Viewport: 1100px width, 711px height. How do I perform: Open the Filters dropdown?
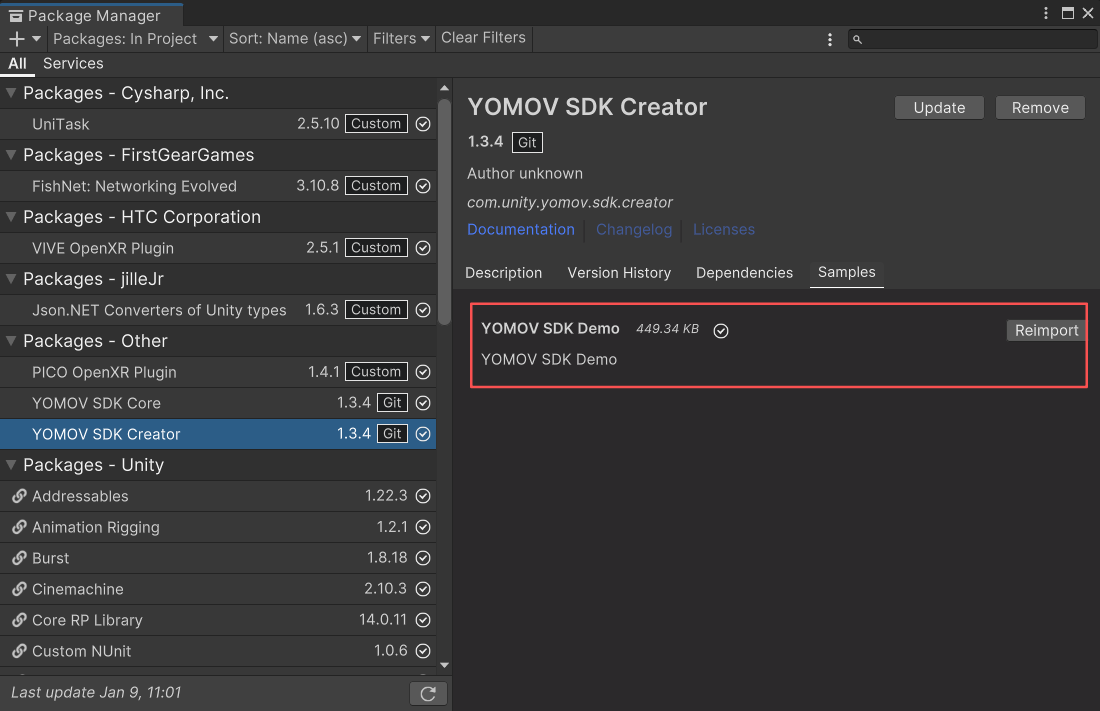401,39
